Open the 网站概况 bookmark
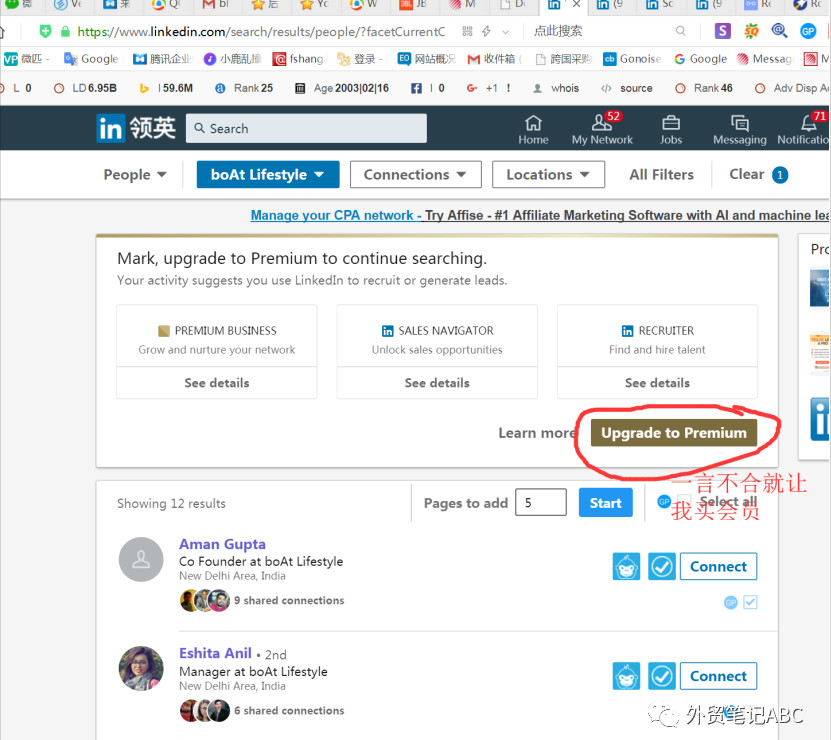 (x=427, y=59)
